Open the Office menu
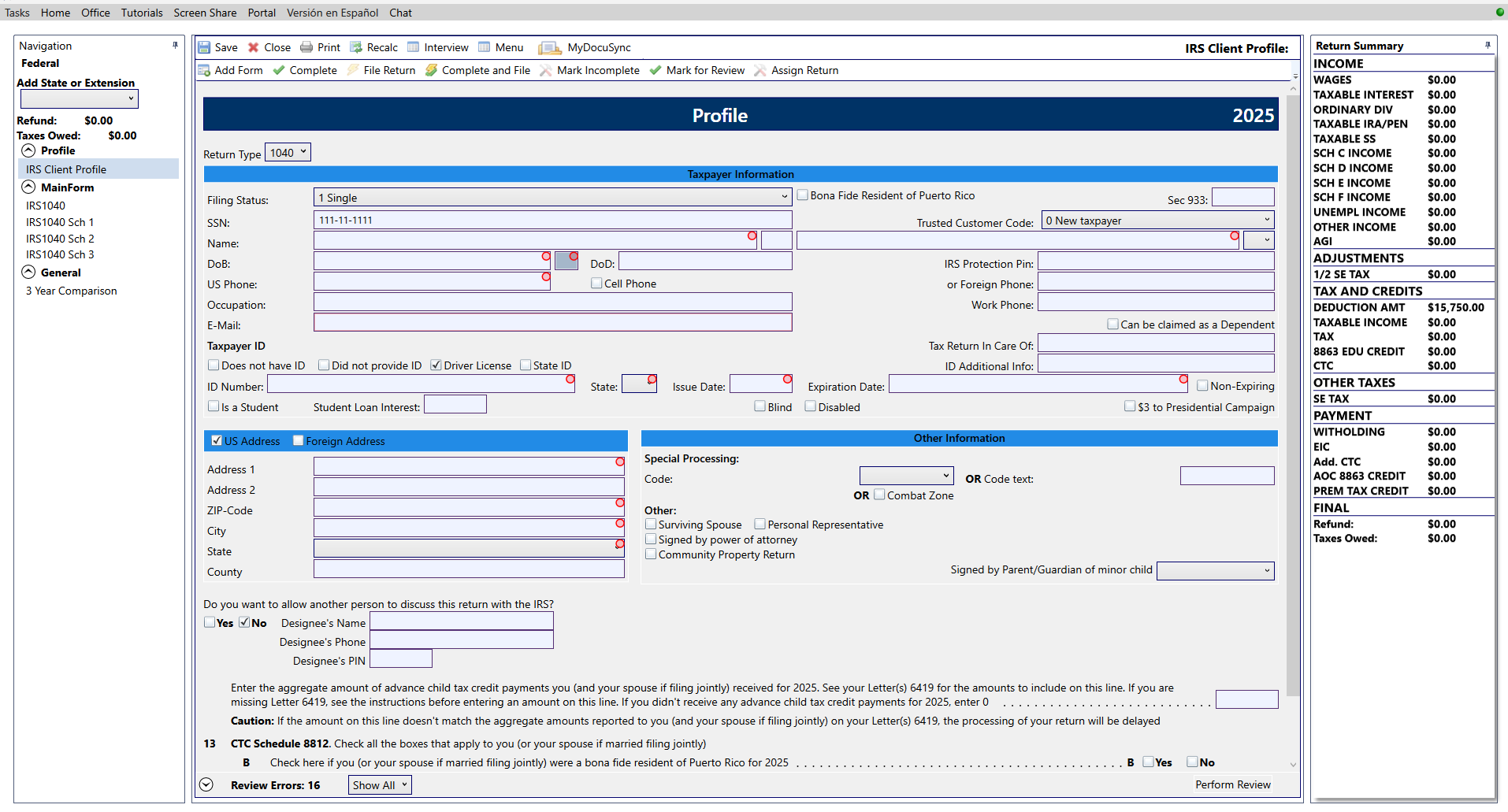The height and width of the screenshot is (812, 1508). pyautogui.click(x=95, y=13)
